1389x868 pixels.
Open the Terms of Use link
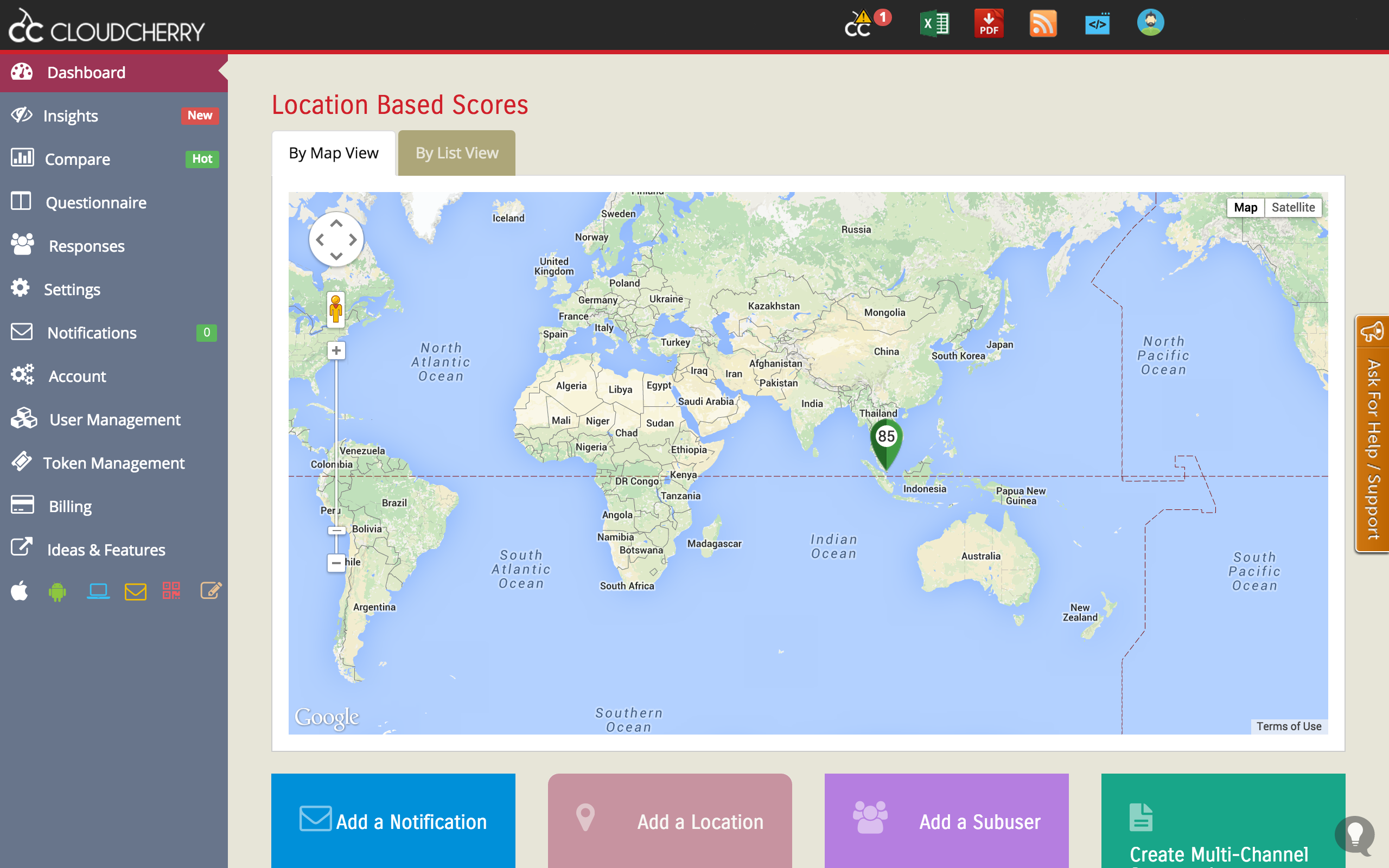1289,726
